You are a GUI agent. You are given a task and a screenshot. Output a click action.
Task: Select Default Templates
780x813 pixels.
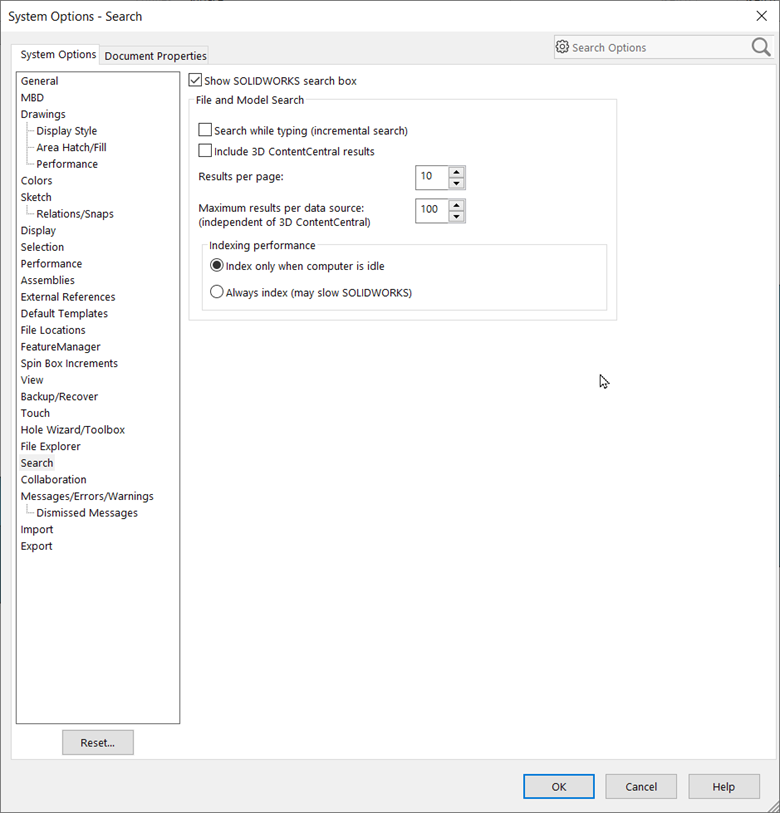(64, 313)
